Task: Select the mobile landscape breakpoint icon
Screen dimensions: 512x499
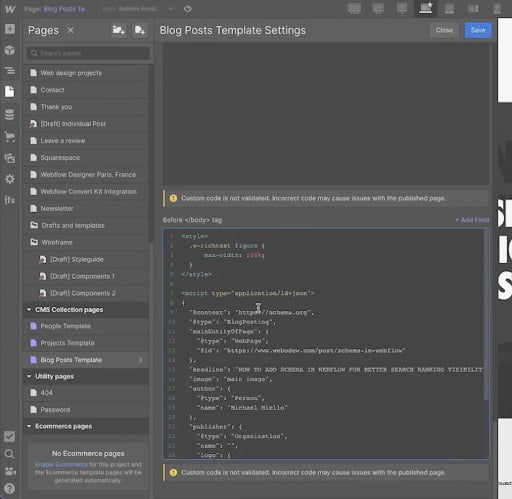Action: tap(473, 8)
